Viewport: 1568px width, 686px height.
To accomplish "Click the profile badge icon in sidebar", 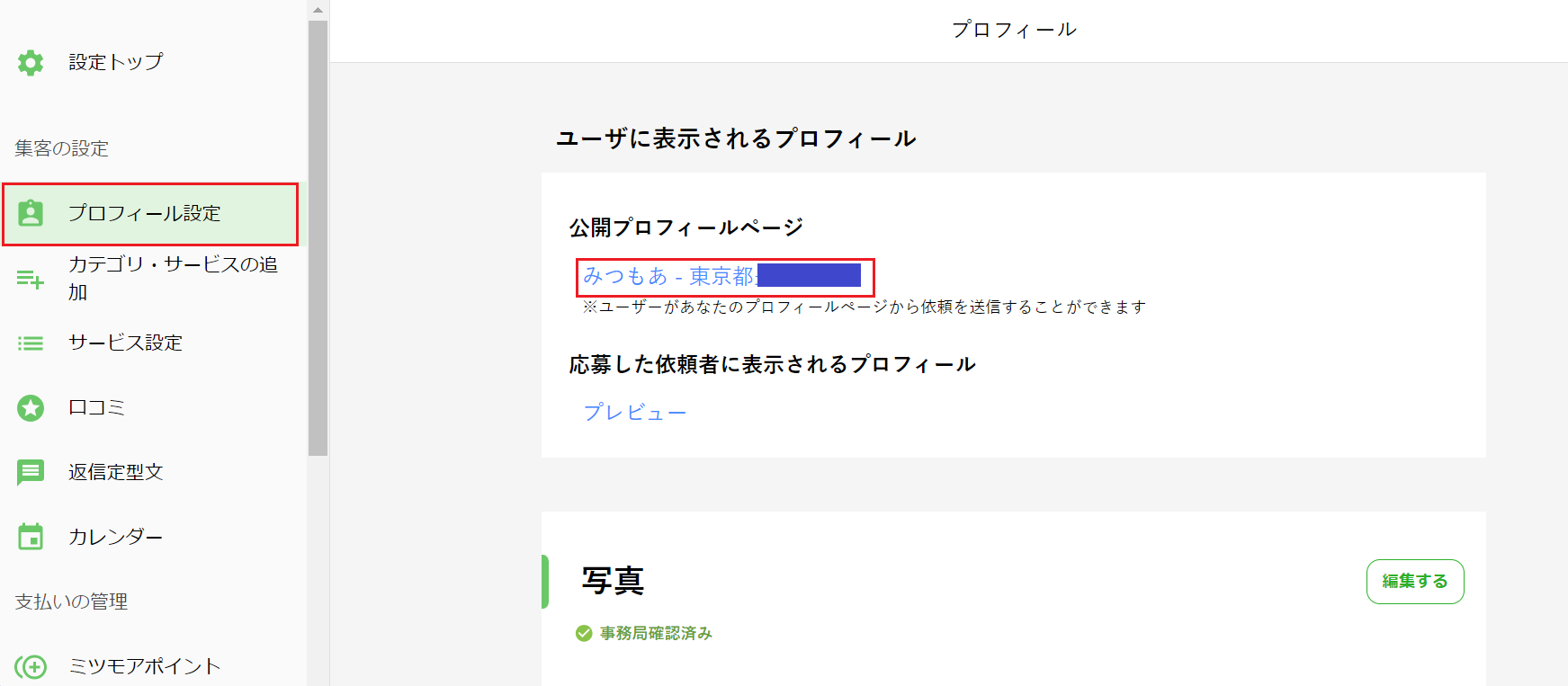I will 31,213.
